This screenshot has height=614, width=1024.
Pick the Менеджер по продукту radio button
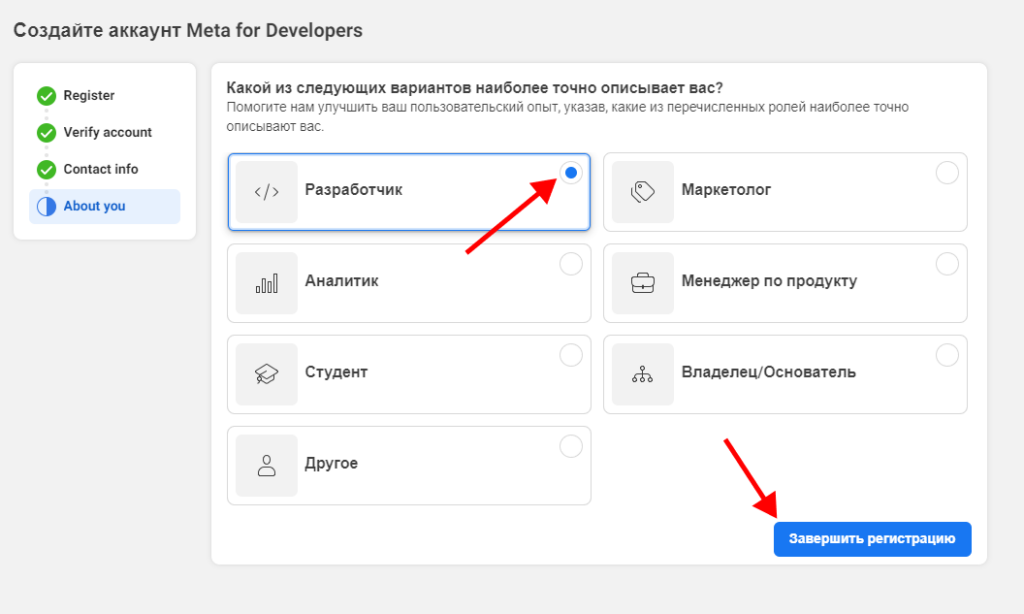coord(947,264)
